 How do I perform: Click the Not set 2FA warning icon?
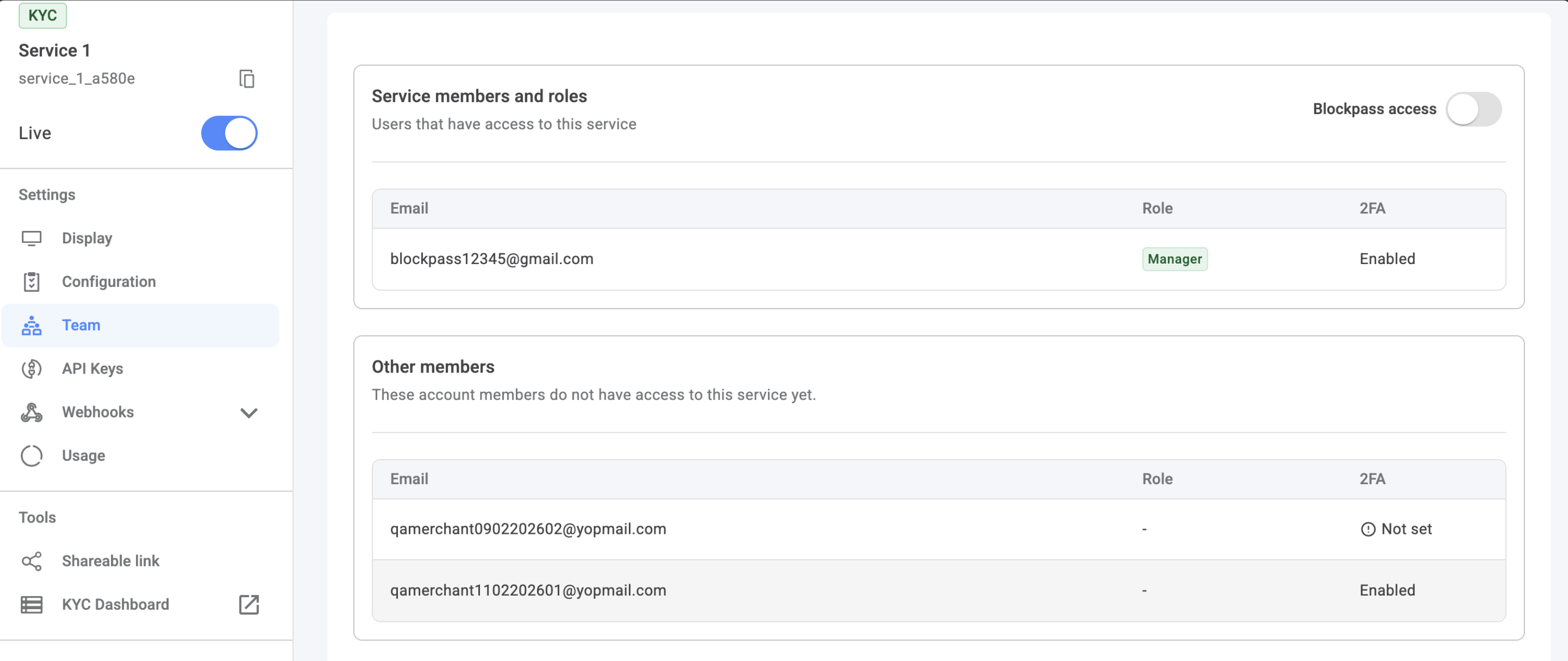pyautogui.click(x=1368, y=530)
